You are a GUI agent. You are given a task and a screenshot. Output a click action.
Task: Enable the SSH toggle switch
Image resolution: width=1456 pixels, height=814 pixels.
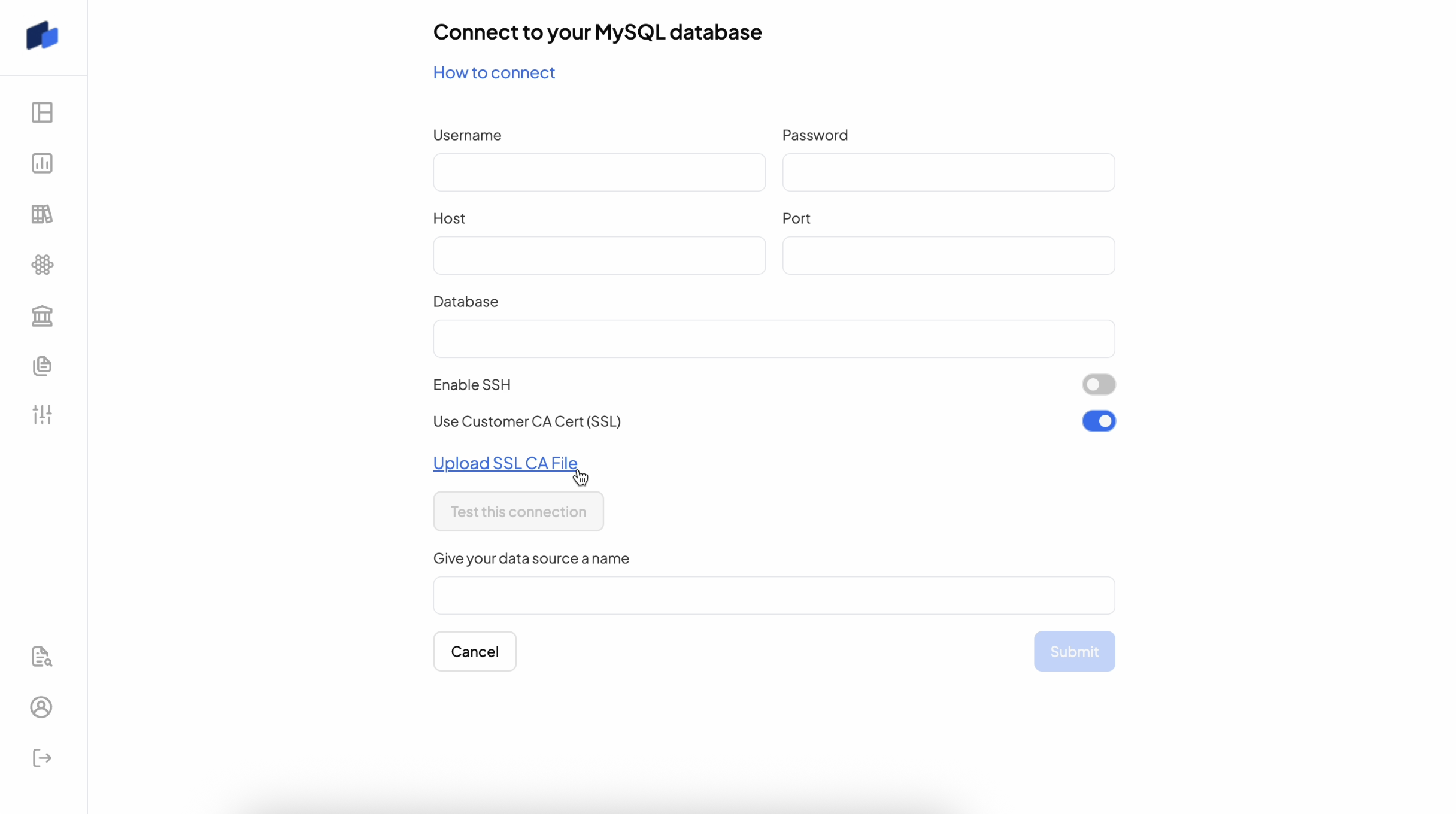point(1098,384)
